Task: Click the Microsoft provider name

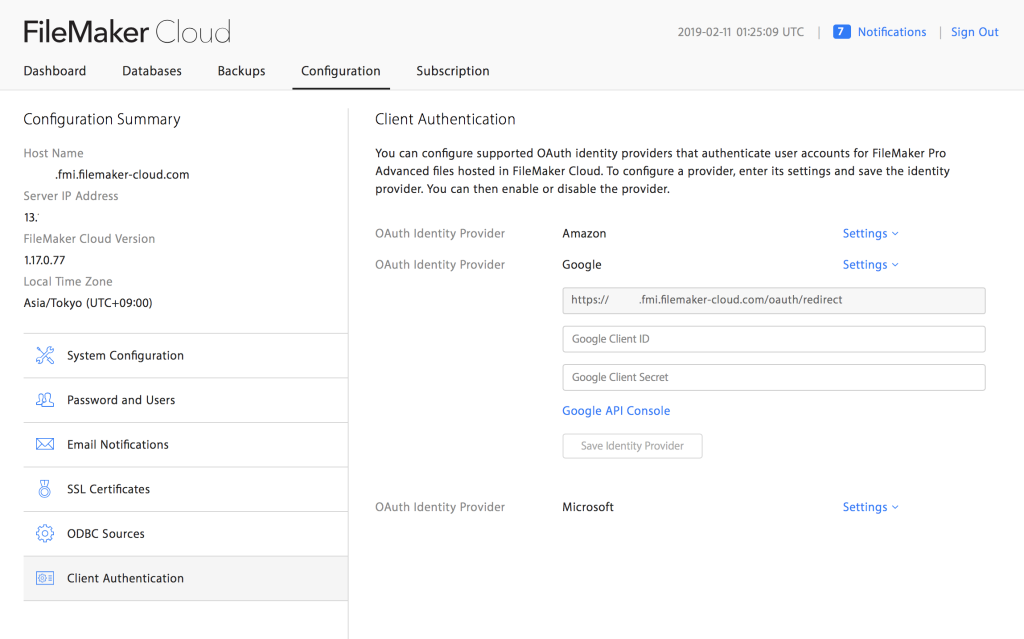Action: (x=588, y=507)
